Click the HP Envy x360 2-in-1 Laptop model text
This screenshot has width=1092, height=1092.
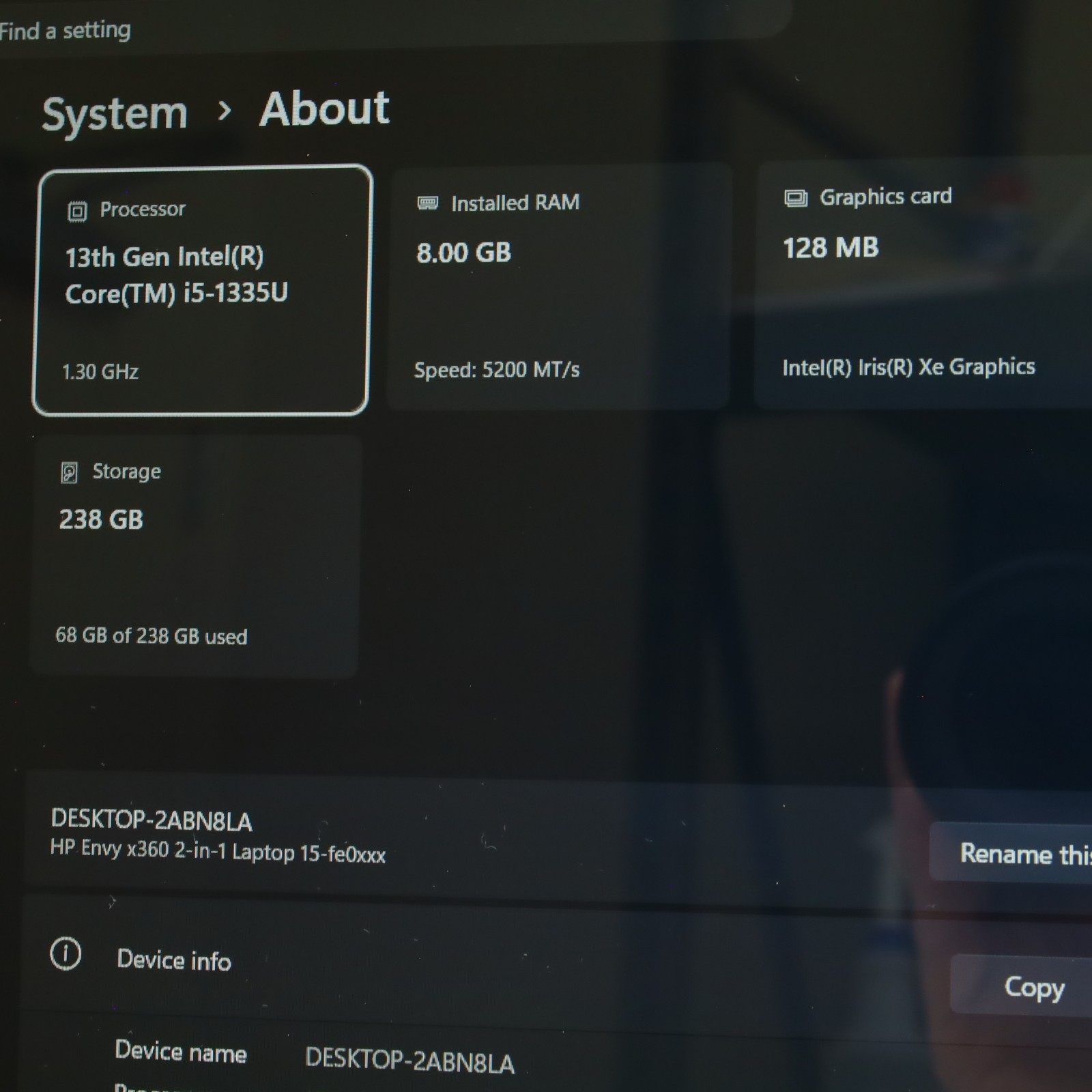(218, 852)
